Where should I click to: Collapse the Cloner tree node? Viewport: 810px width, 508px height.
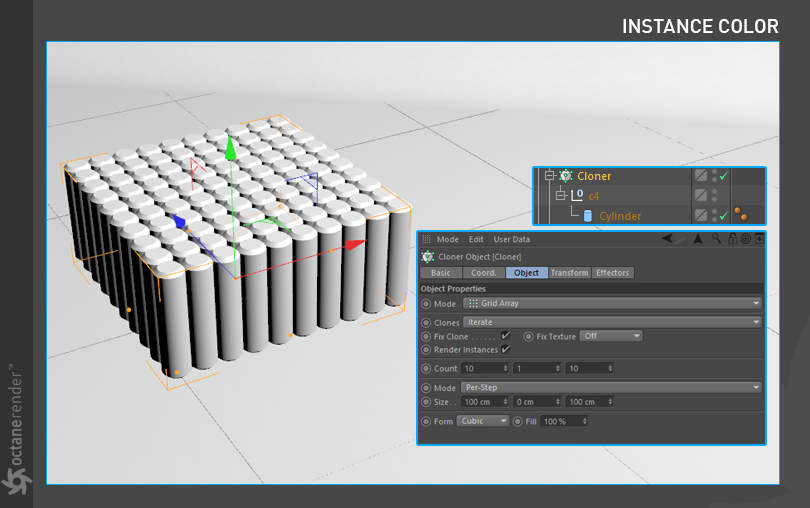tap(548, 176)
